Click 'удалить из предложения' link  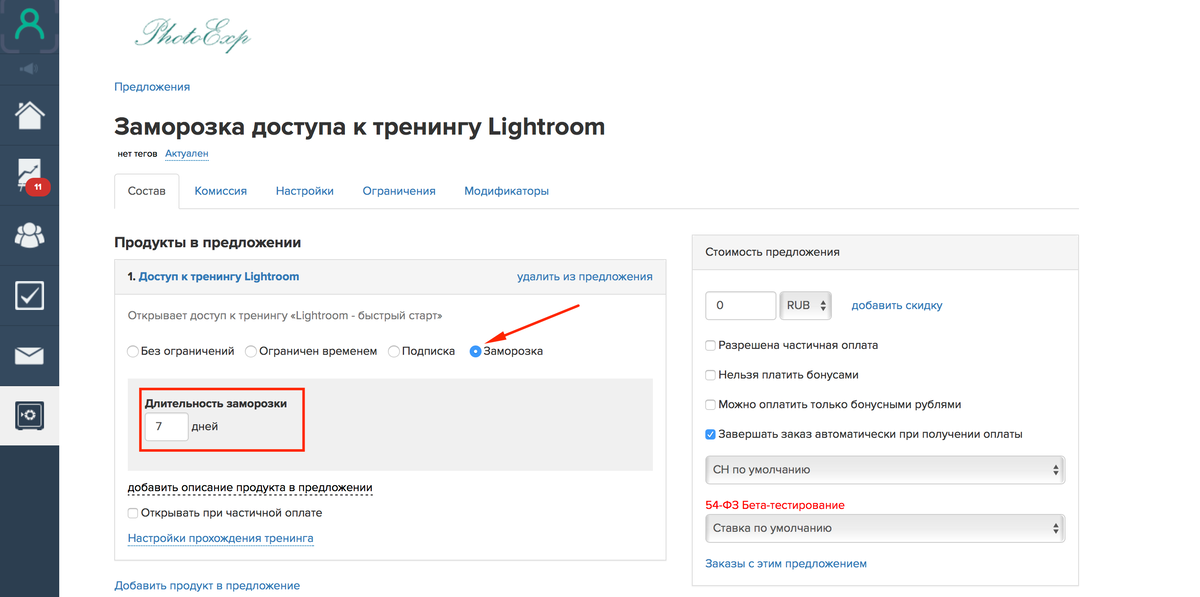tap(585, 277)
